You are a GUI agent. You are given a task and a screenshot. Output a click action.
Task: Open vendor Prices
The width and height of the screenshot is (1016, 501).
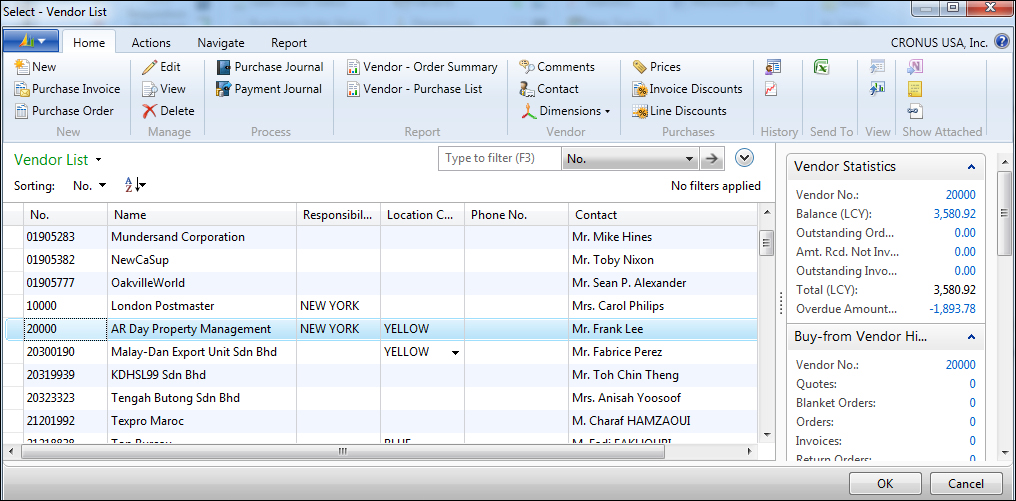point(657,67)
